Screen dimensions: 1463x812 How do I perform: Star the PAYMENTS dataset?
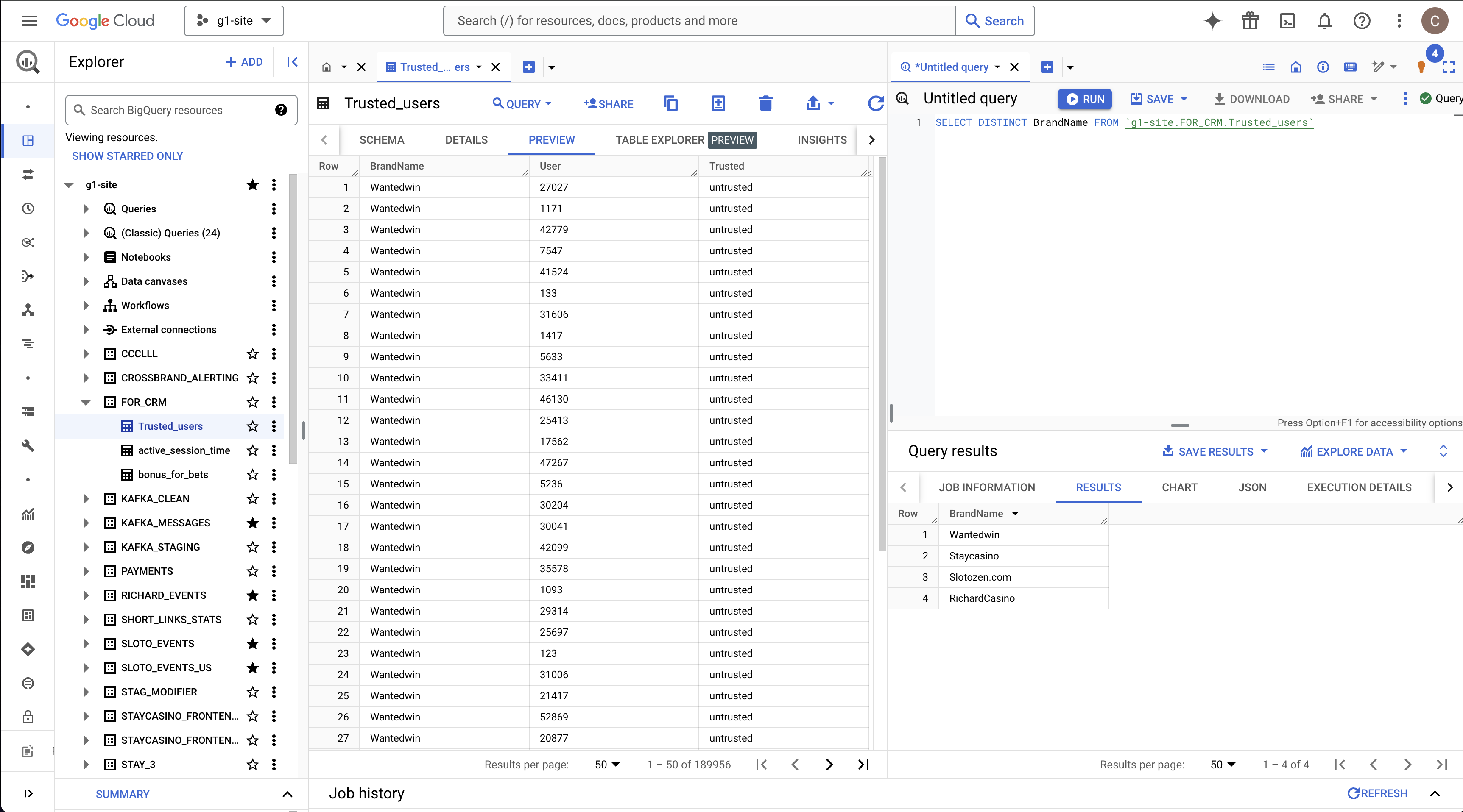point(253,571)
